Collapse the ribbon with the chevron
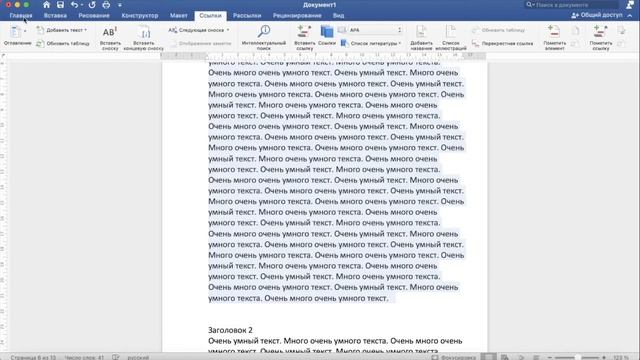Image resolution: width=640 pixels, height=360 pixels. (630, 16)
